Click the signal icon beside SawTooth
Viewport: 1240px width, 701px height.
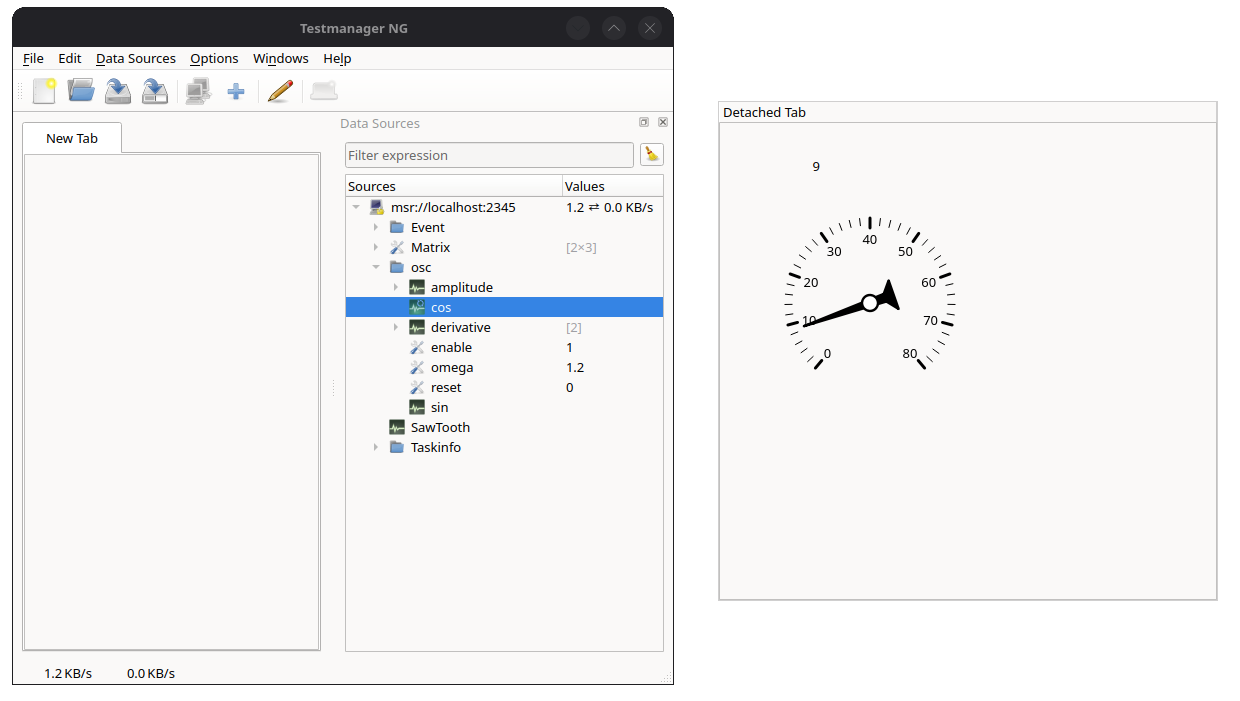click(397, 427)
